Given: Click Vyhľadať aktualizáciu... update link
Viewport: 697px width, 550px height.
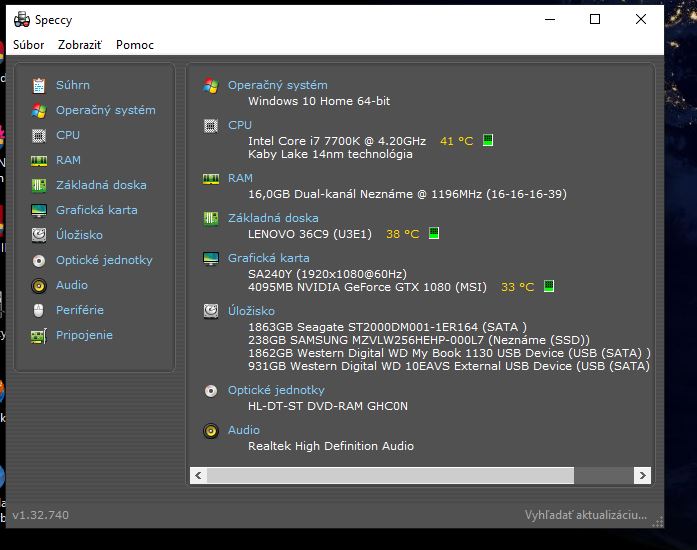Looking at the screenshot, I should pos(585,515).
